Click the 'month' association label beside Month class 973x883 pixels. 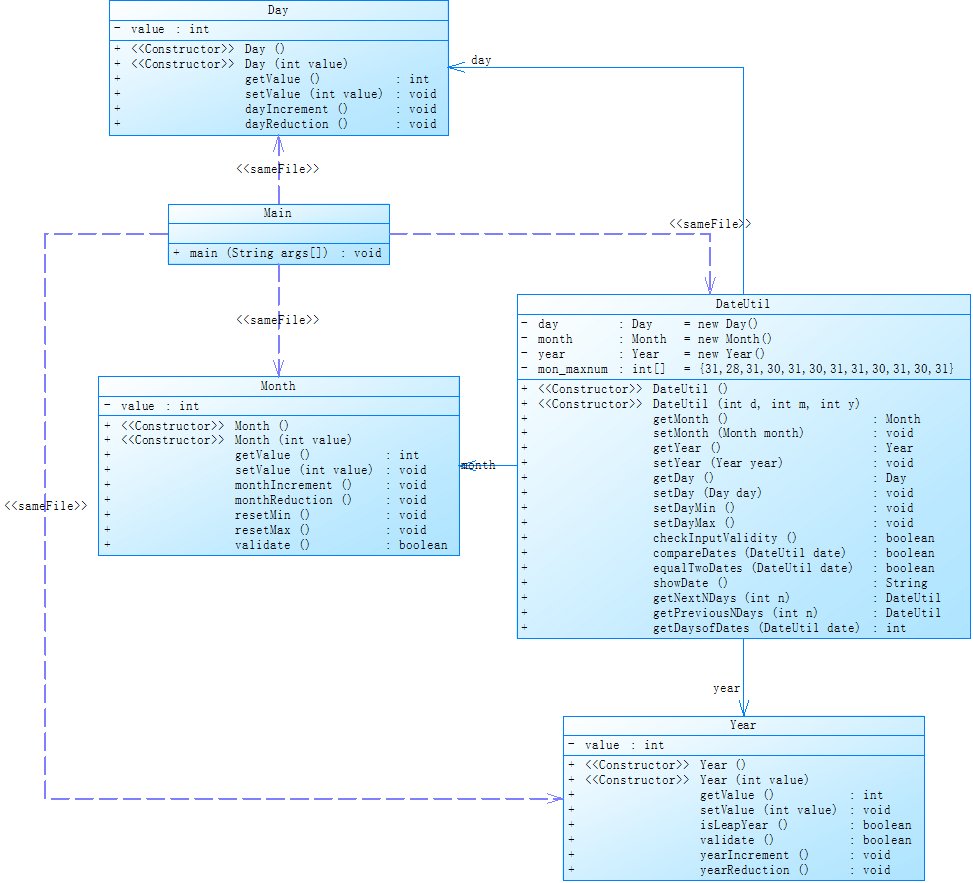tap(478, 465)
